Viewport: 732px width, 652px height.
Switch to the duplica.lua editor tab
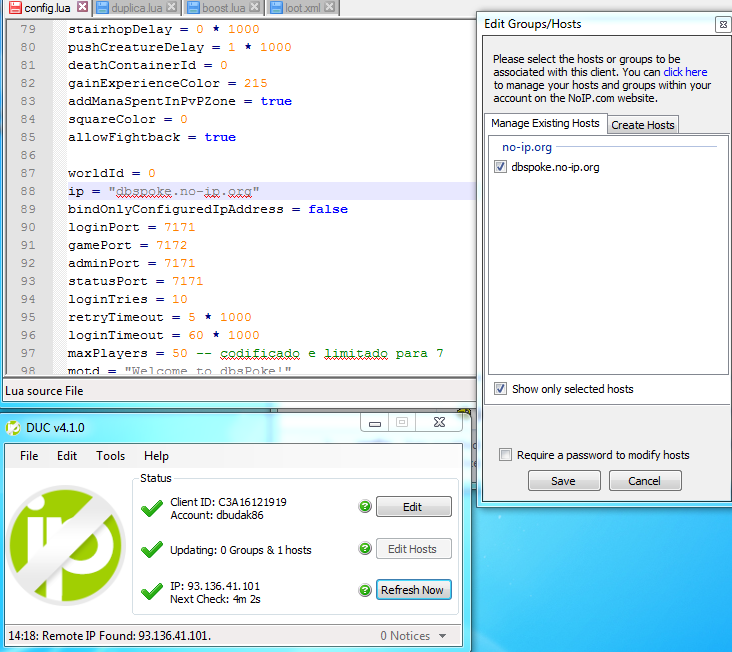pyautogui.click(x=136, y=8)
